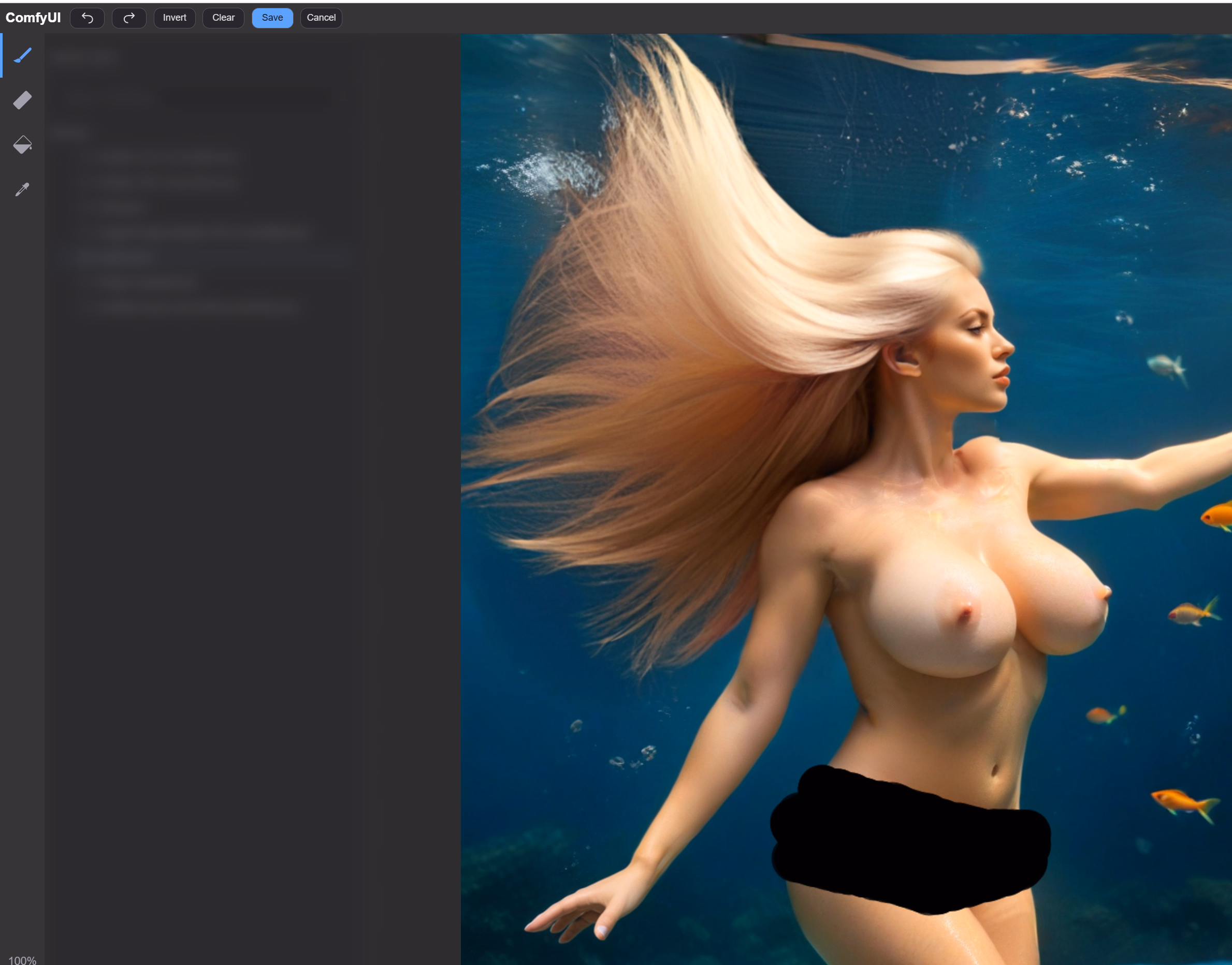Viewport: 1232px width, 965px height.
Task: Cancel mask editing
Action: pos(321,18)
